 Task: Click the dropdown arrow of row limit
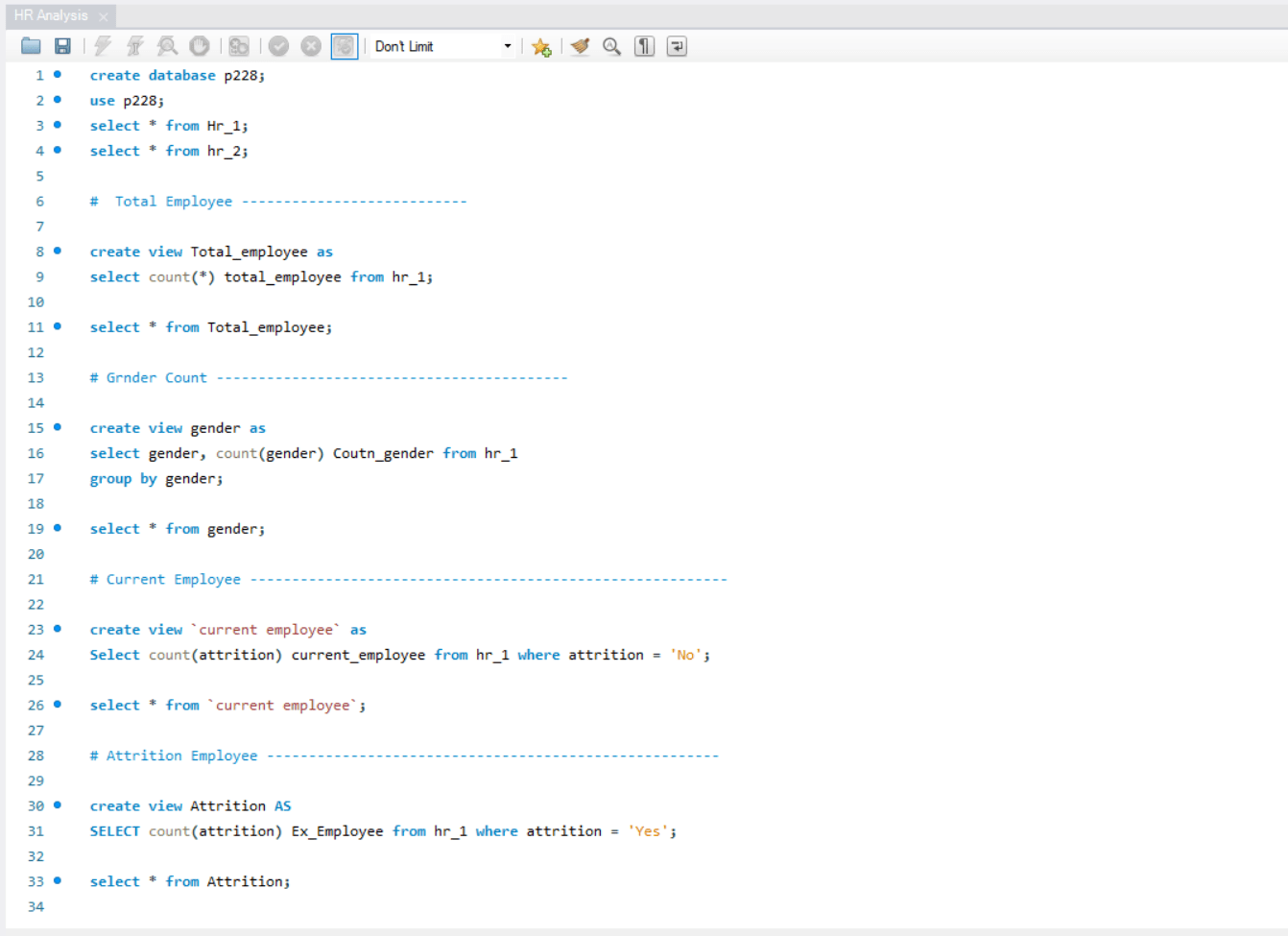[508, 46]
